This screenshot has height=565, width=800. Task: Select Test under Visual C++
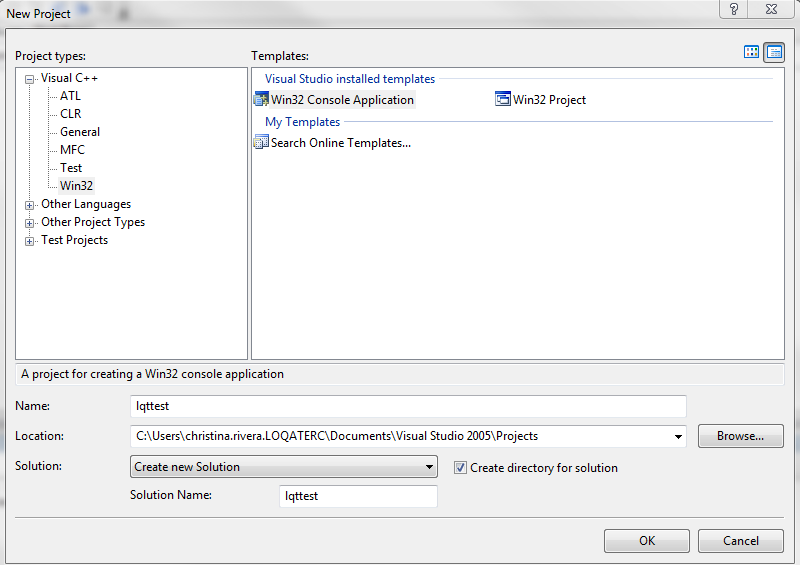70,167
